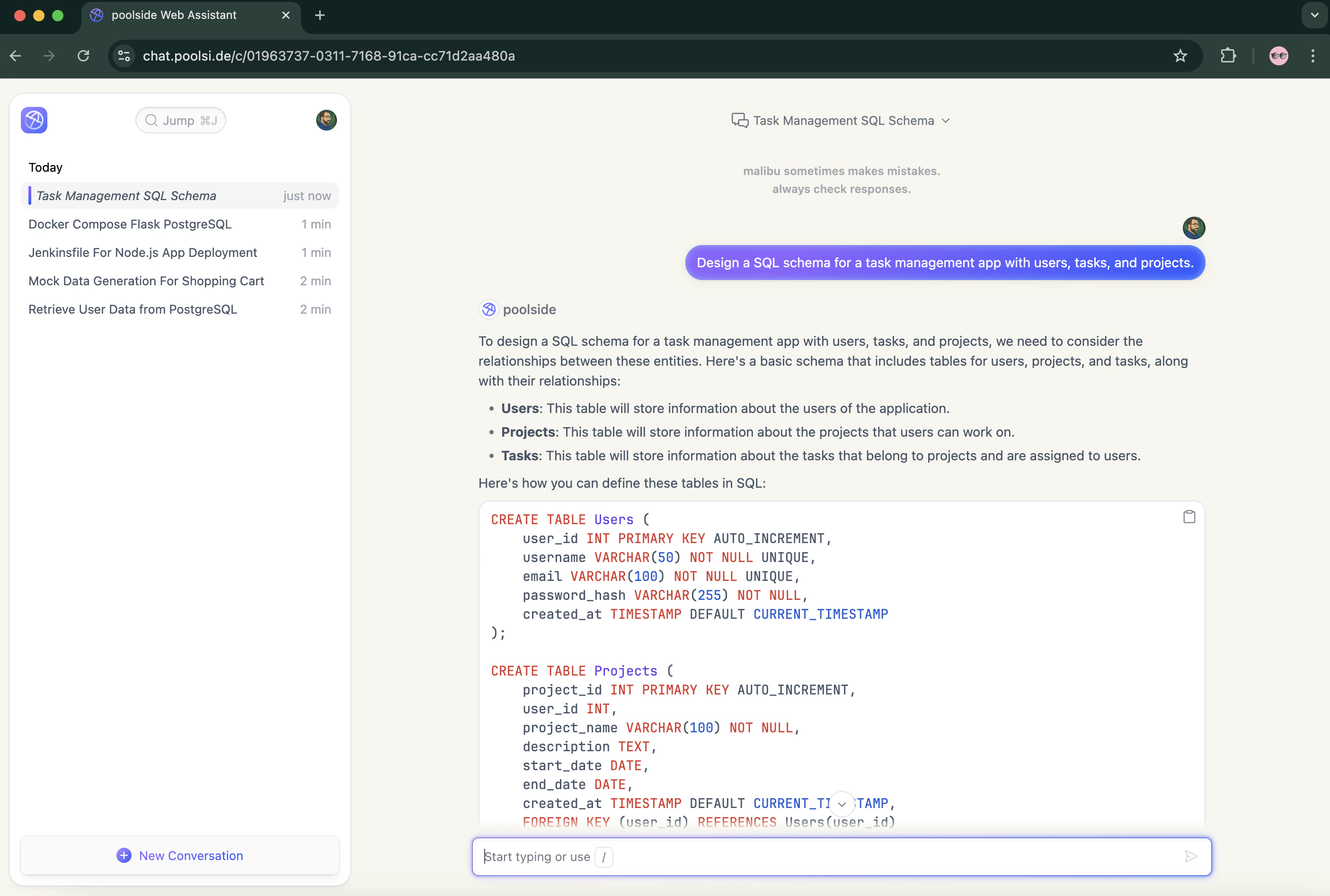Open the tab search chevron at top right

click(x=1313, y=16)
